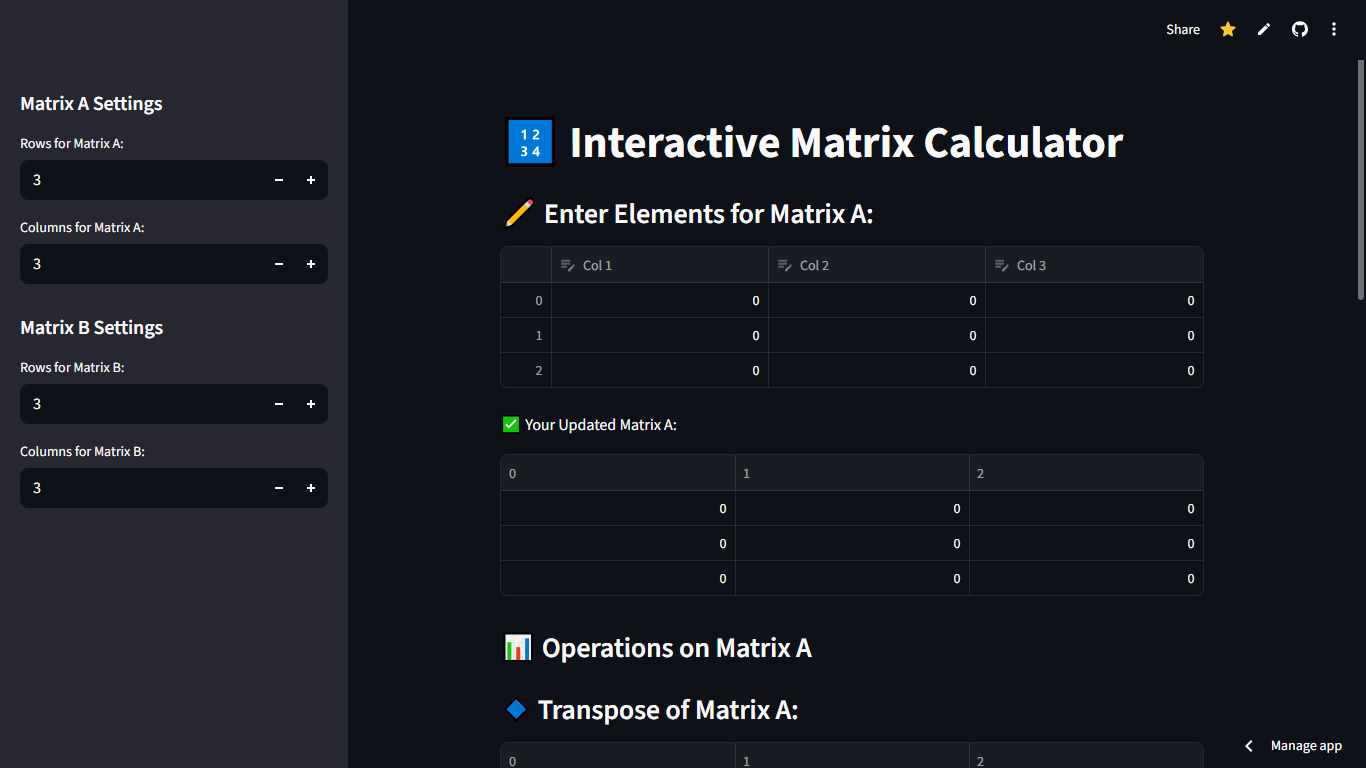Increase Rows for Matrix A
This screenshot has height=768, width=1366.
311,180
